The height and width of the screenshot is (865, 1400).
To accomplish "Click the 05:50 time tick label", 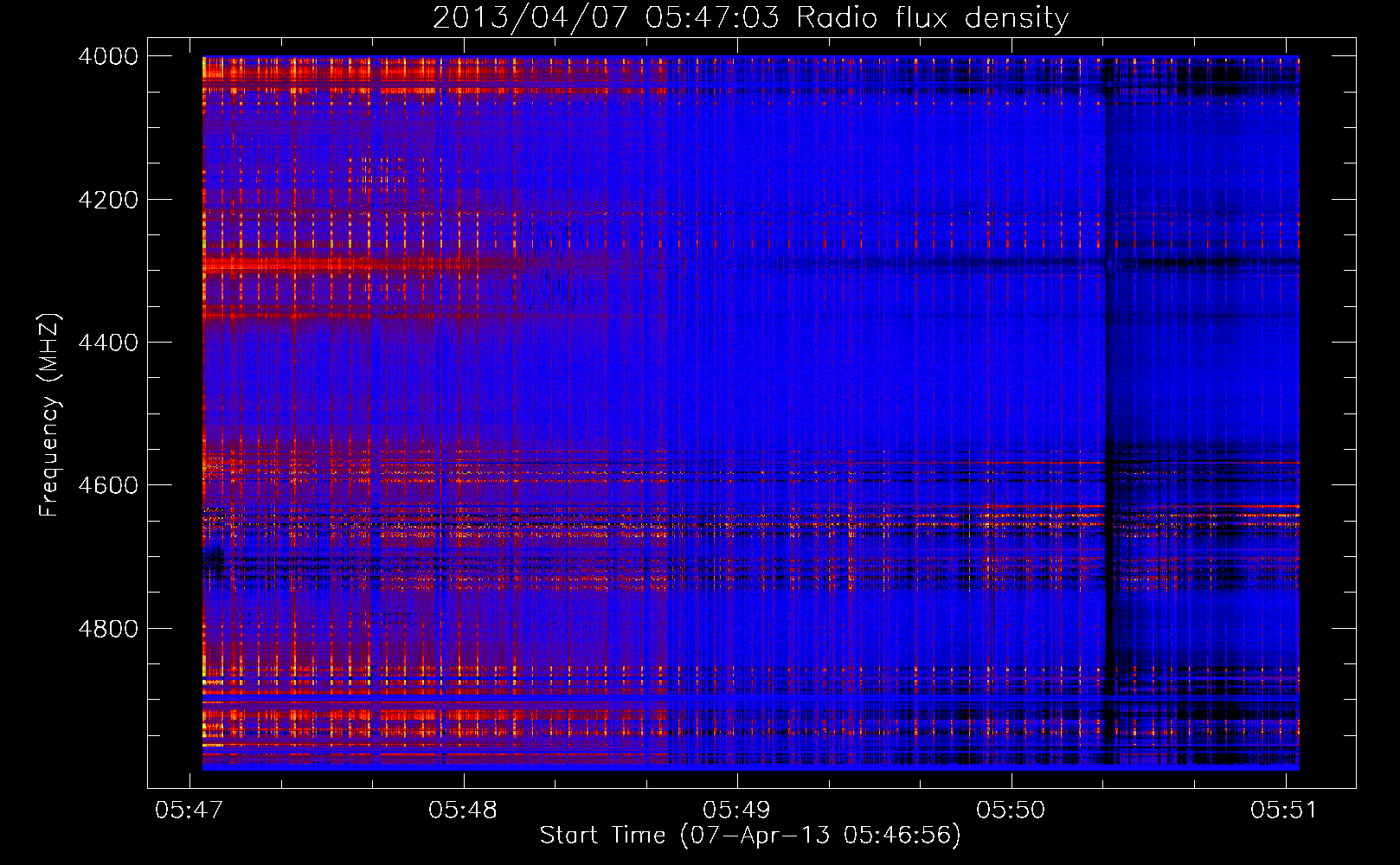I will pos(1011,811).
